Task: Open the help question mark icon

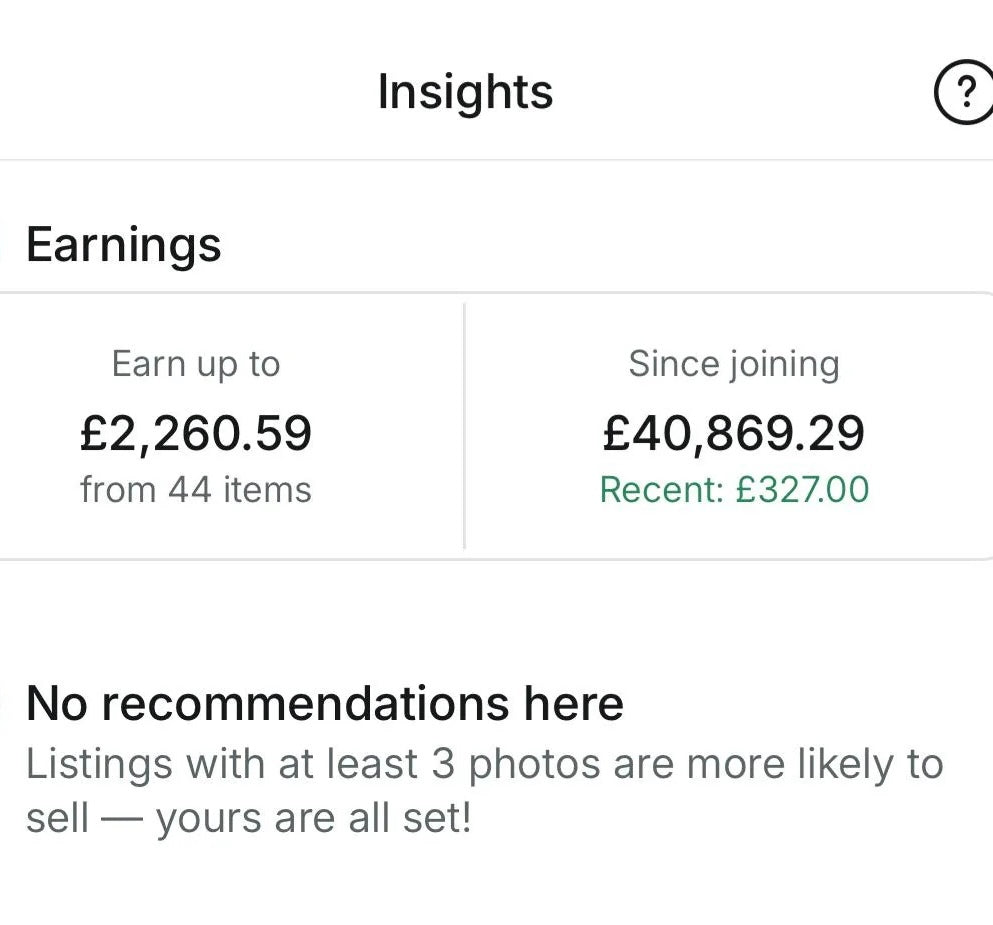Action: 964,94
